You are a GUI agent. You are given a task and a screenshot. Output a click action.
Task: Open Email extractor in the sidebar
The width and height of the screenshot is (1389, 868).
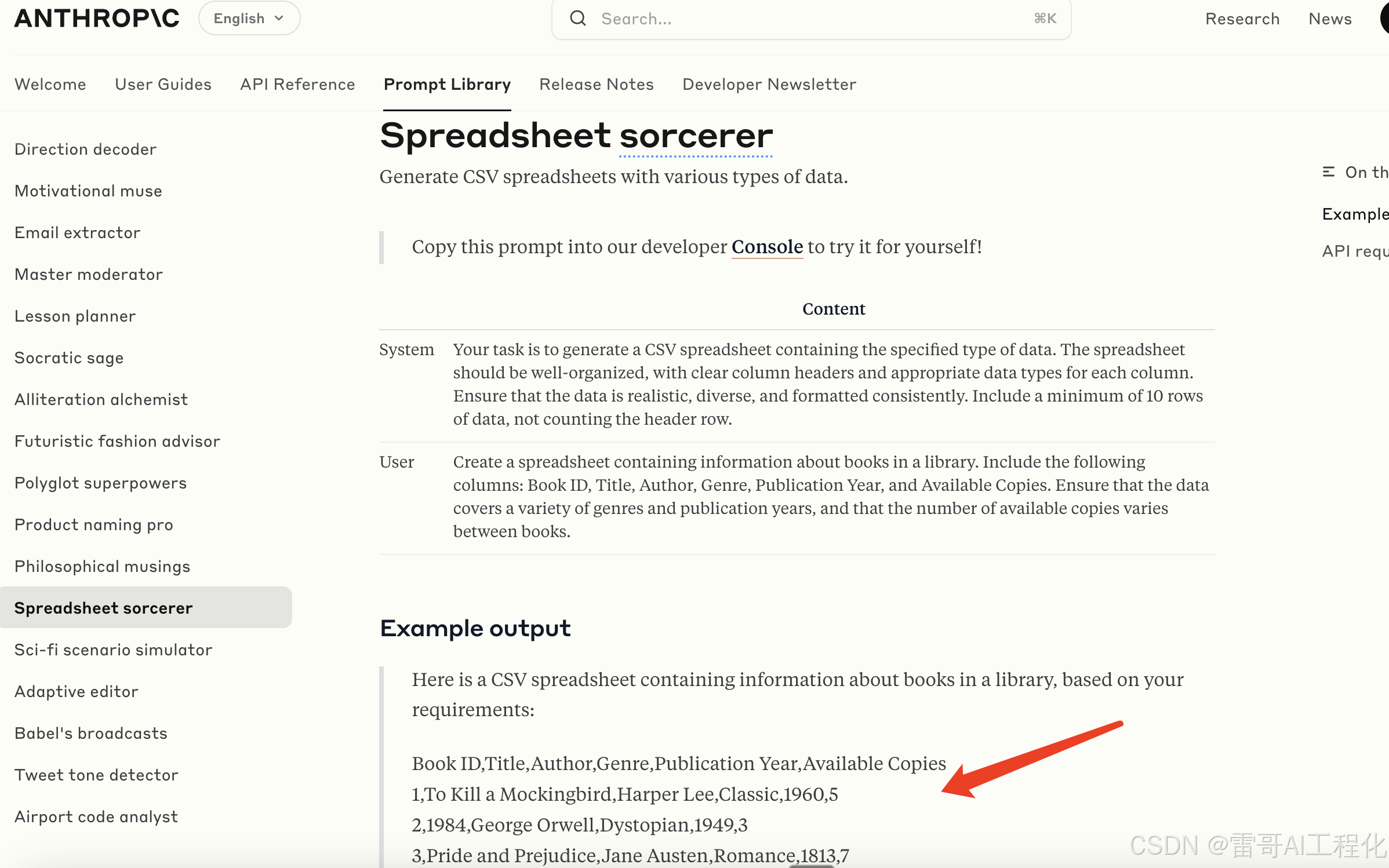[x=77, y=233]
